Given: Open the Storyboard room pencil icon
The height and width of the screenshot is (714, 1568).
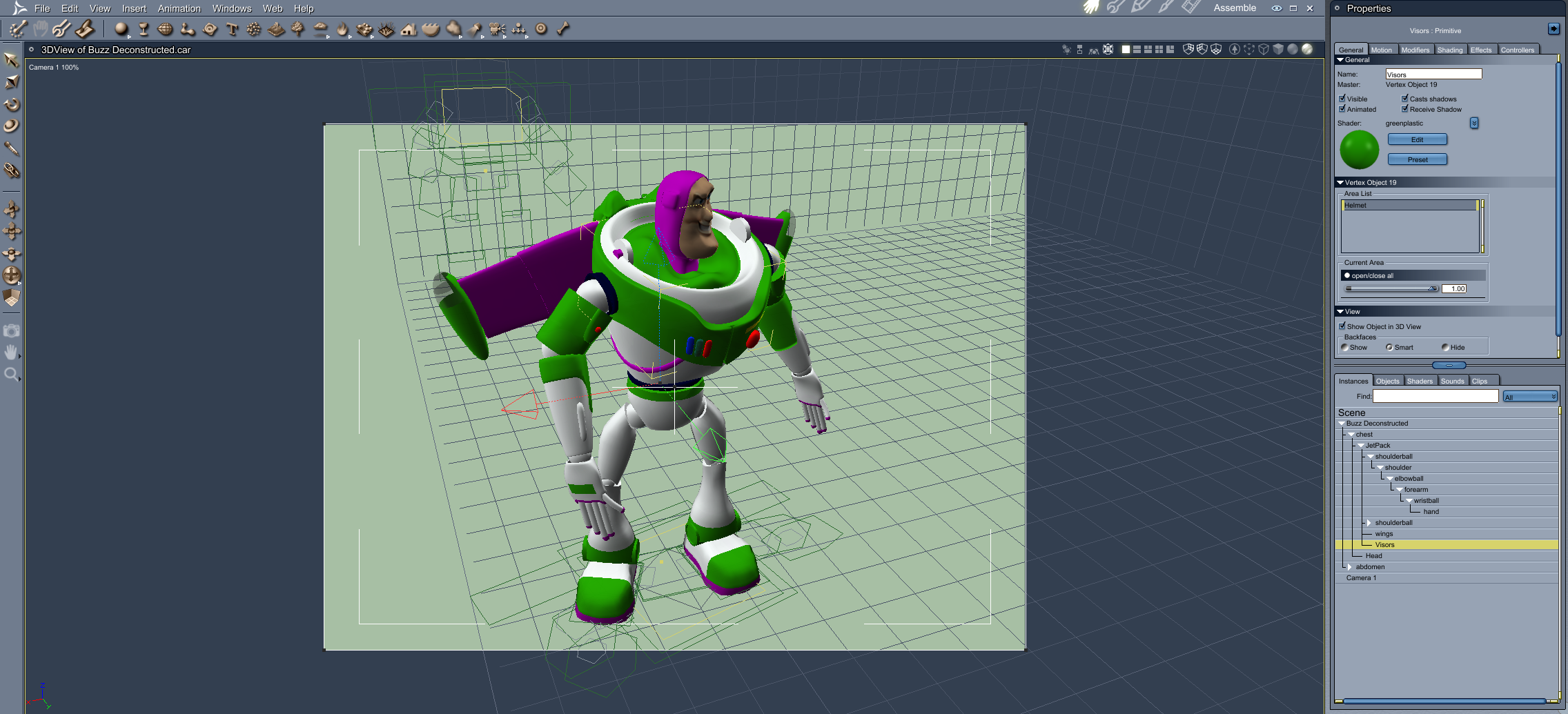Looking at the screenshot, I should coord(1141,8).
